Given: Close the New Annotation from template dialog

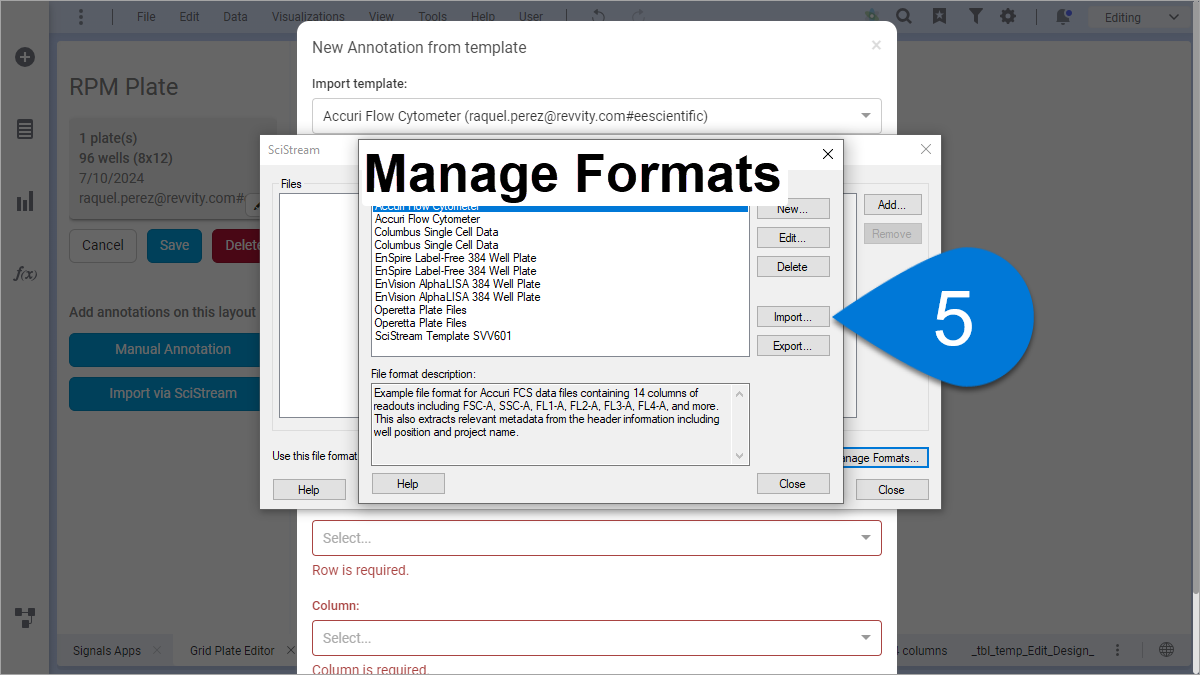Looking at the screenshot, I should point(876,45).
